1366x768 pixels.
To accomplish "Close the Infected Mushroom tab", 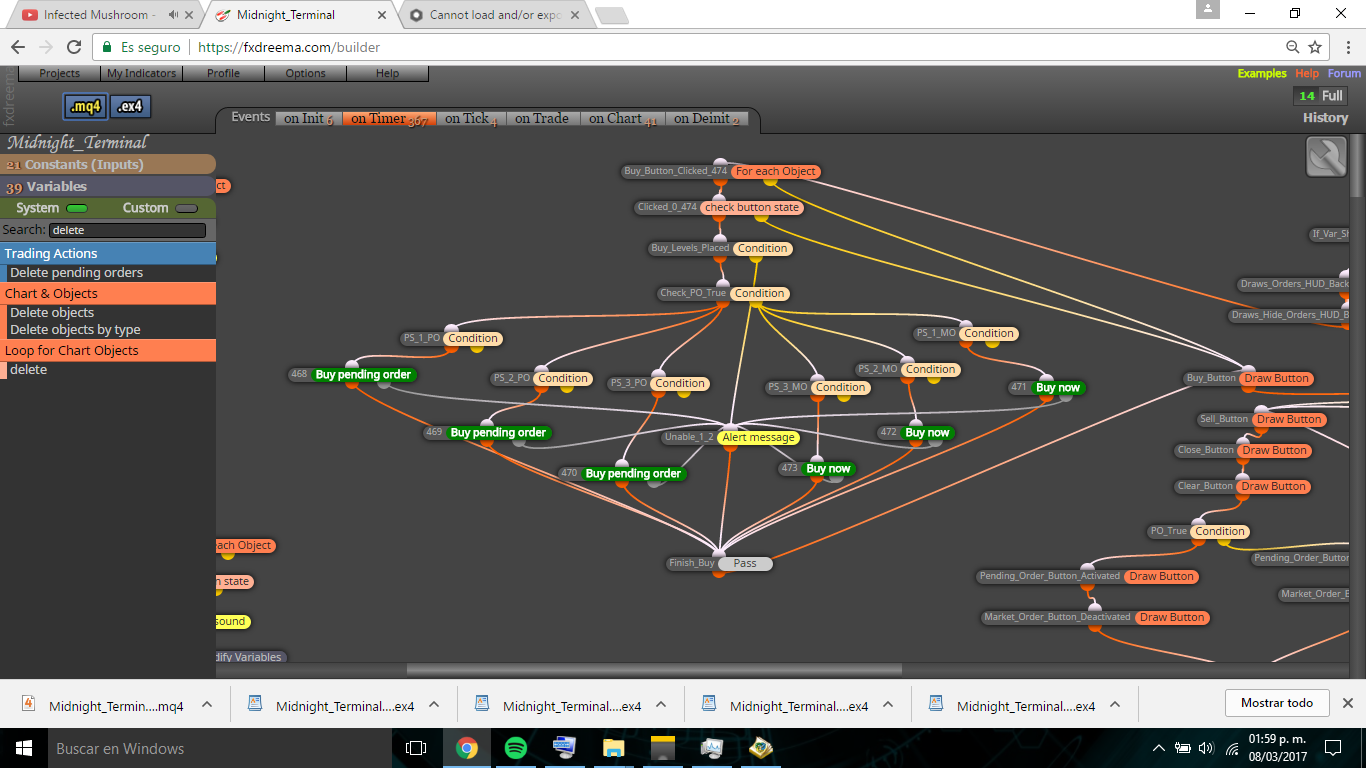I will point(190,15).
